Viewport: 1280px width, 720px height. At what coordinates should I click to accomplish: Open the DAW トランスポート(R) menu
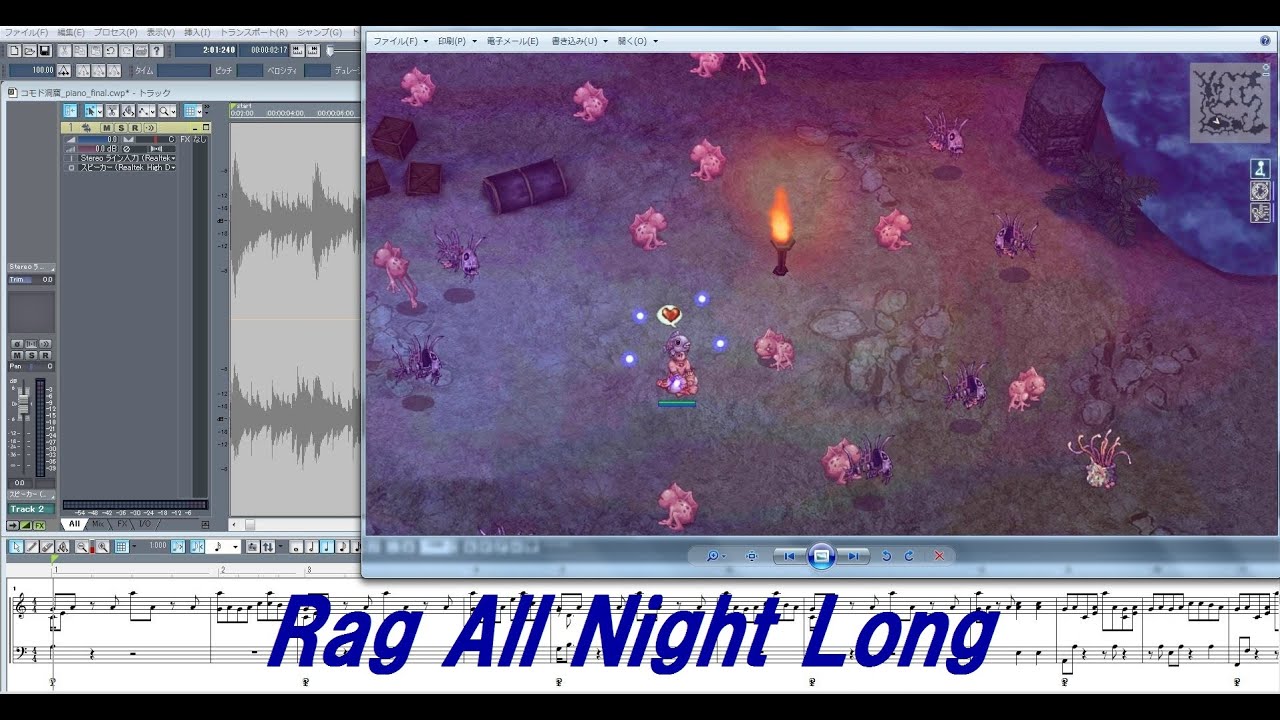coord(253,33)
